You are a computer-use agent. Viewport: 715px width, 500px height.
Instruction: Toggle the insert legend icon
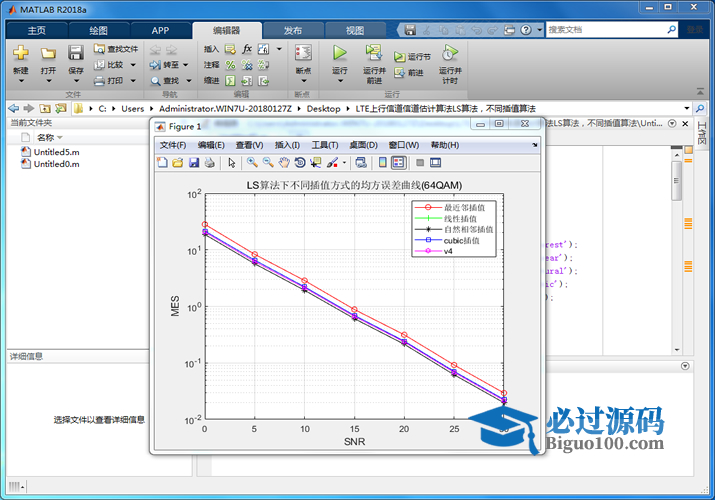(x=399, y=163)
